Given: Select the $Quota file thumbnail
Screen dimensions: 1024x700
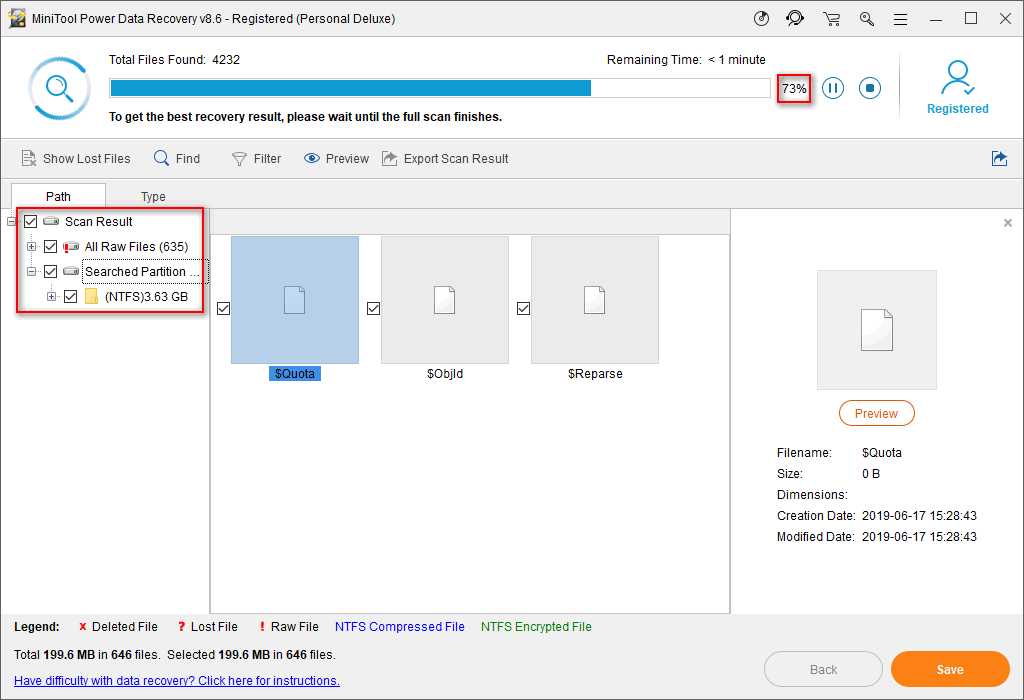Looking at the screenshot, I should [295, 300].
